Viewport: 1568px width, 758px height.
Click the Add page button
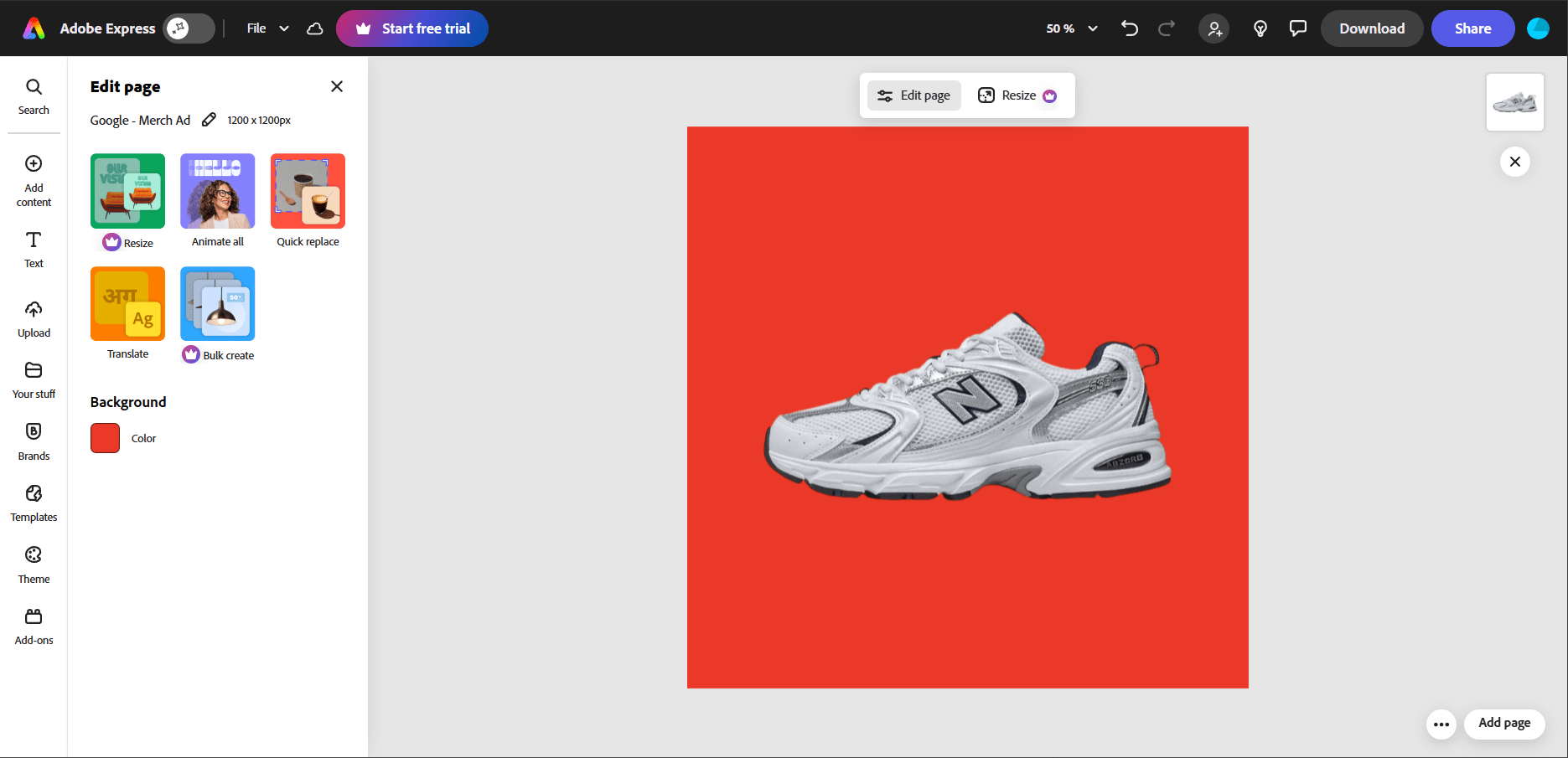[x=1504, y=723]
